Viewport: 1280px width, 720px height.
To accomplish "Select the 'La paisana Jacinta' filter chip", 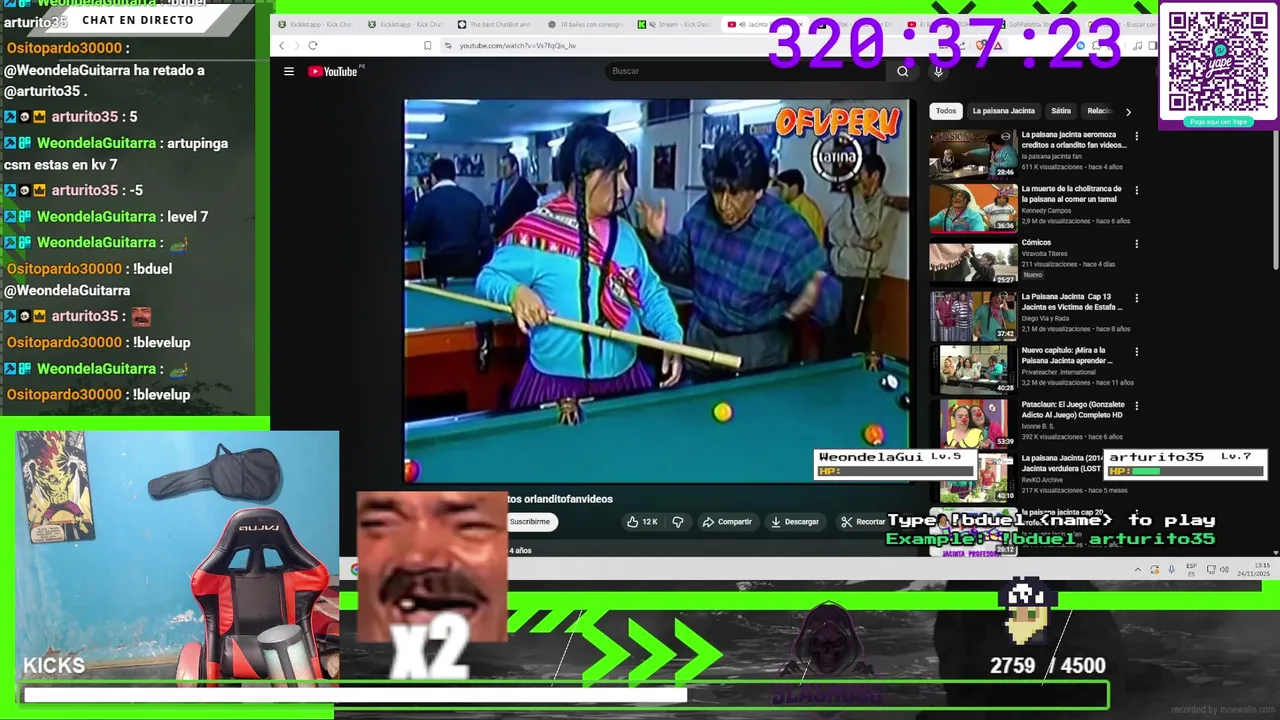I will pos(1003,111).
